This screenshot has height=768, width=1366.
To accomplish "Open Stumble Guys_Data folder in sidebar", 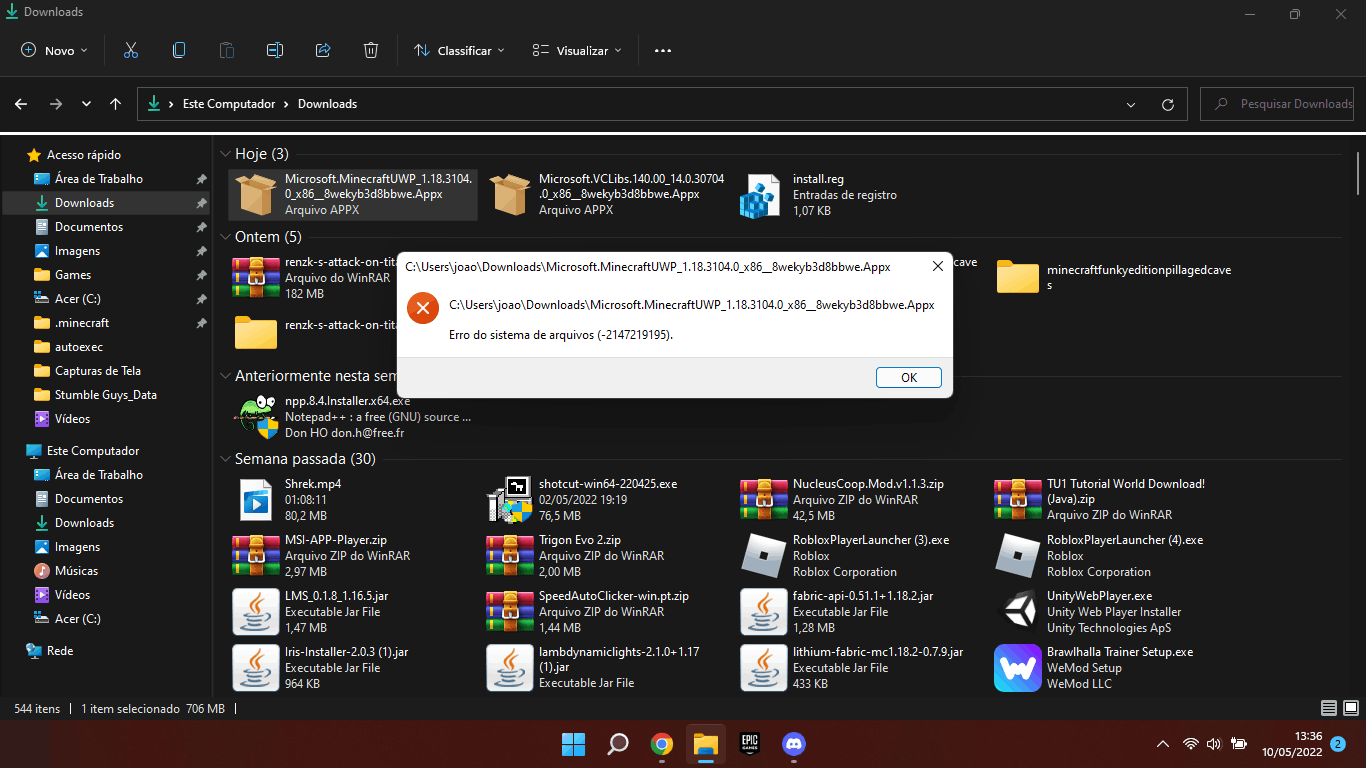I will pyautogui.click(x=106, y=395).
